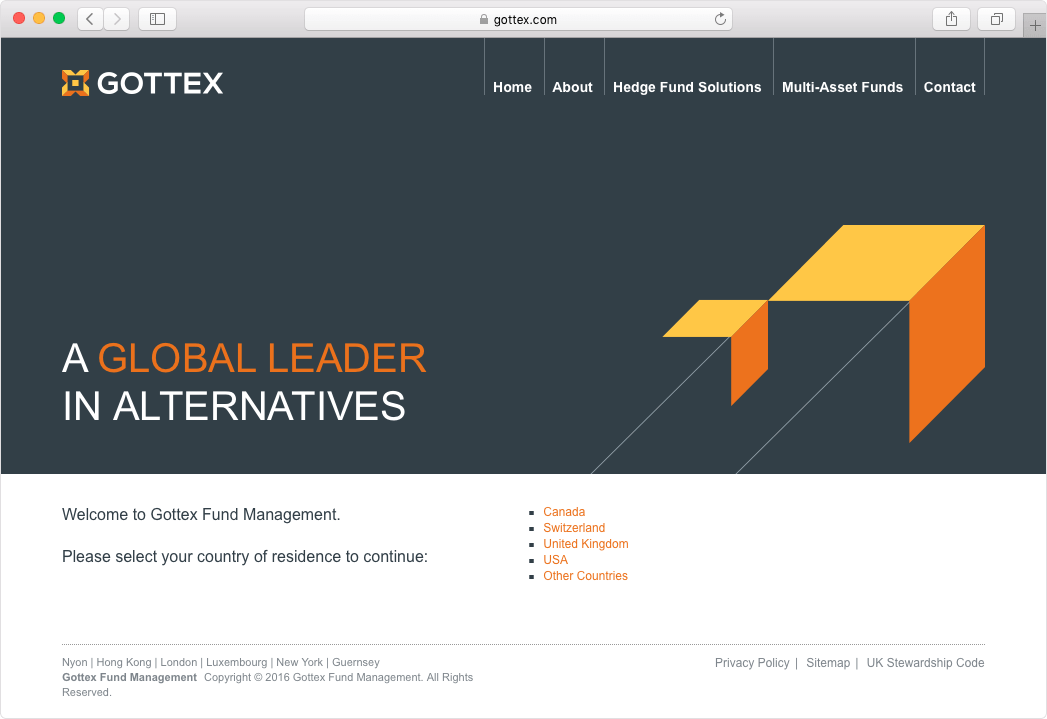Show all tabs overview icon
The width and height of the screenshot is (1047, 719).
[996, 19]
